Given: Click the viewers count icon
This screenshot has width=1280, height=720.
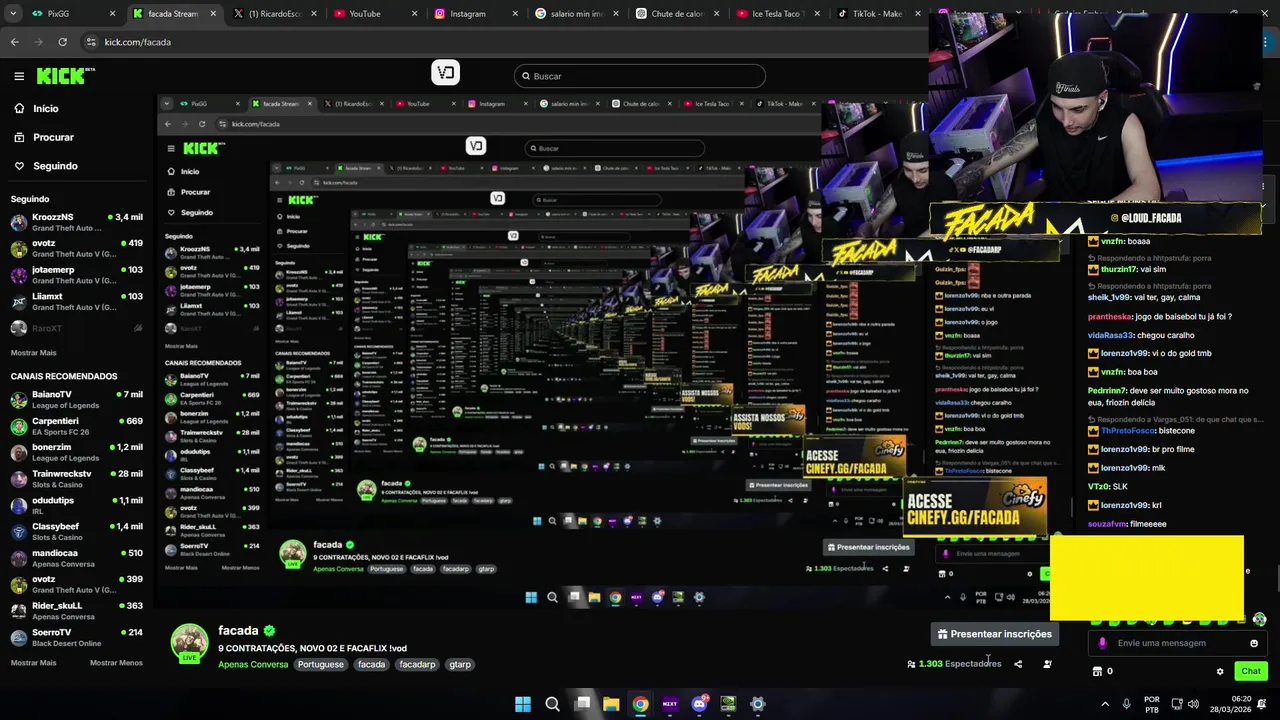Looking at the screenshot, I should pos(911,664).
